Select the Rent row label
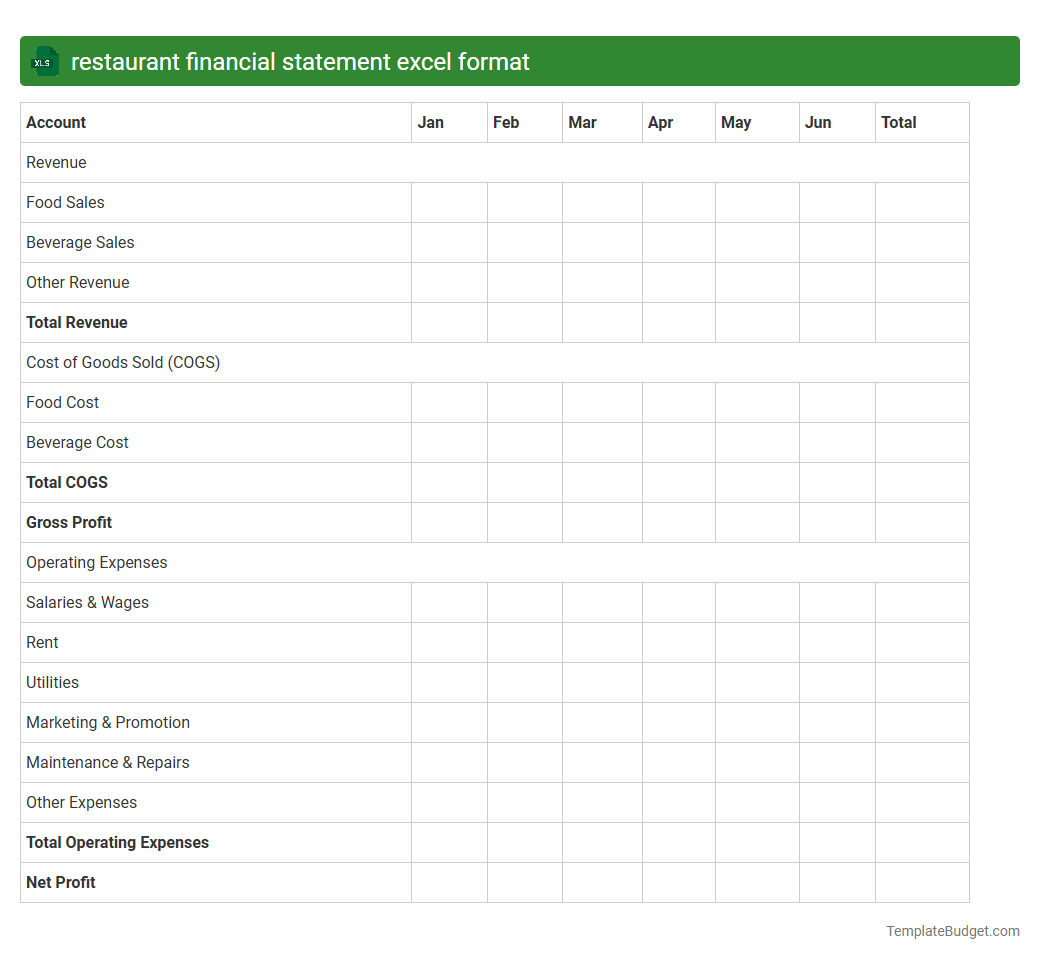1040x960 pixels. [42, 642]
